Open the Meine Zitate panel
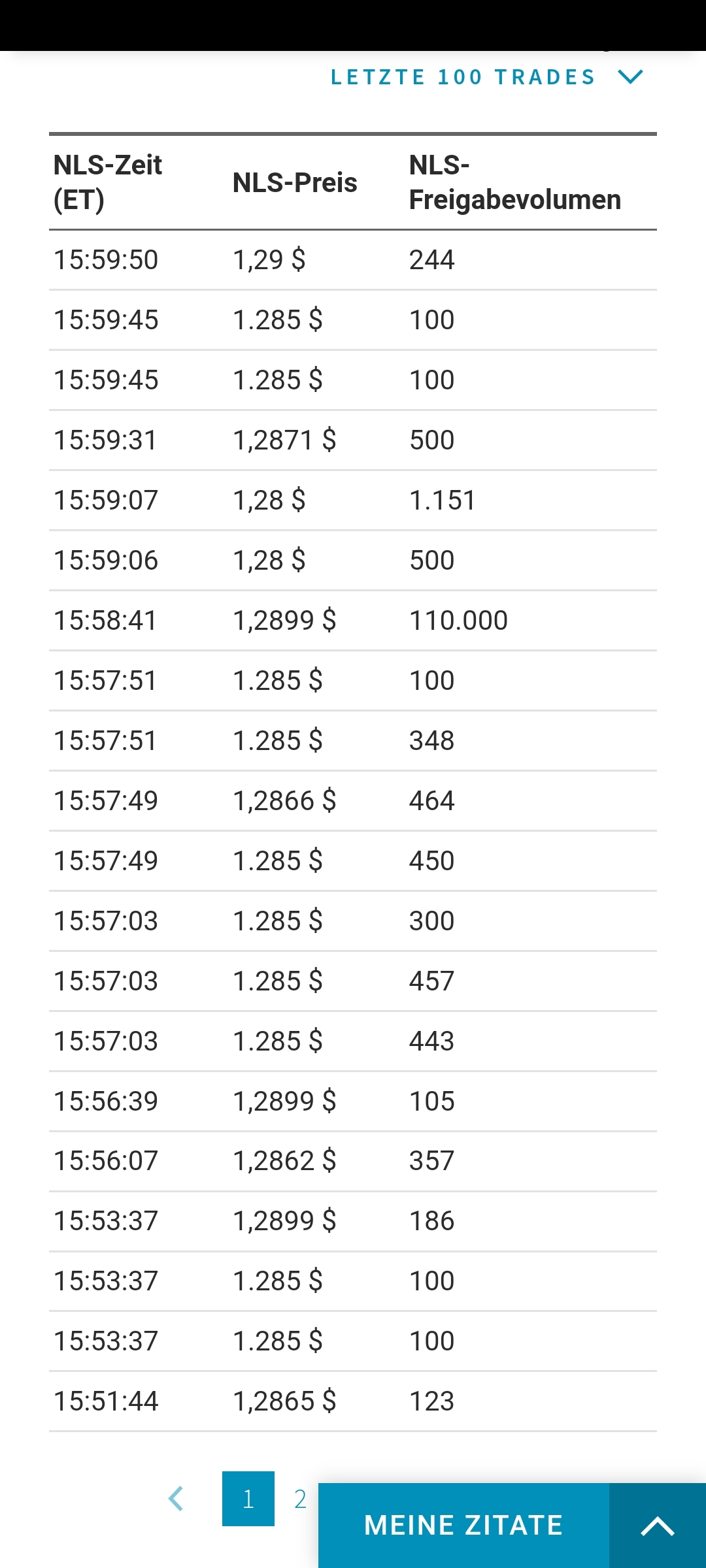706x1568 pixels. [x=463, y=1526]
